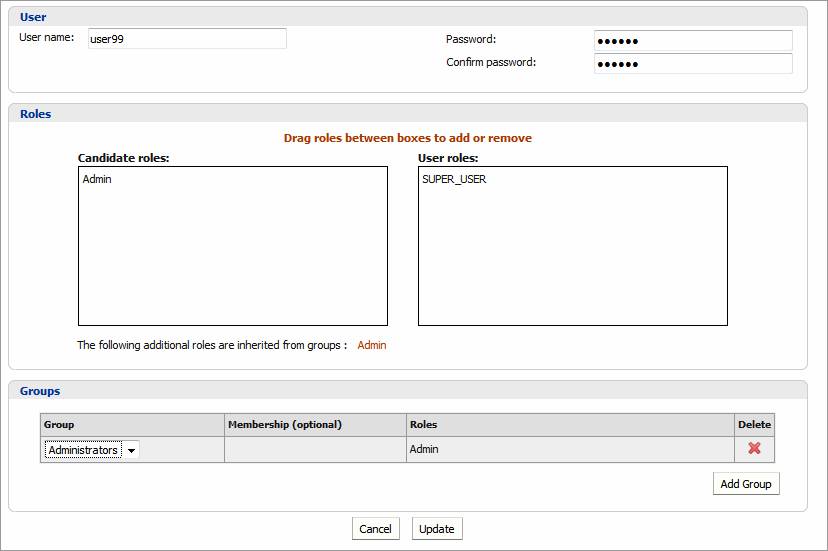
Task: Select SUPER_USER in User roles box
Action: 454,180
